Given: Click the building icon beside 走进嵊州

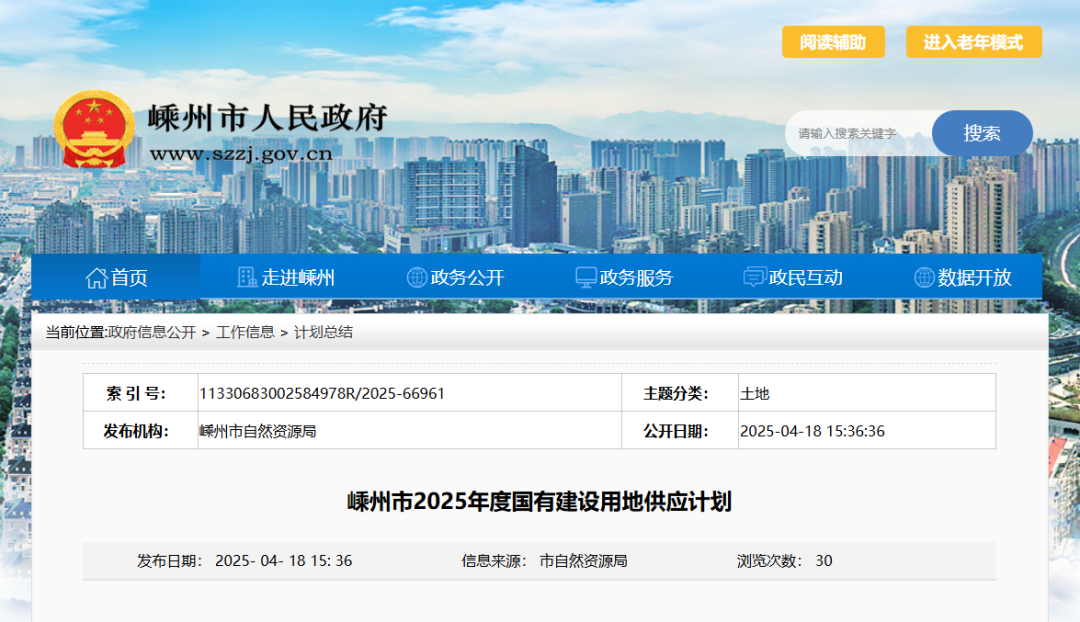Looking at the screenshot, I should (247, 278).
